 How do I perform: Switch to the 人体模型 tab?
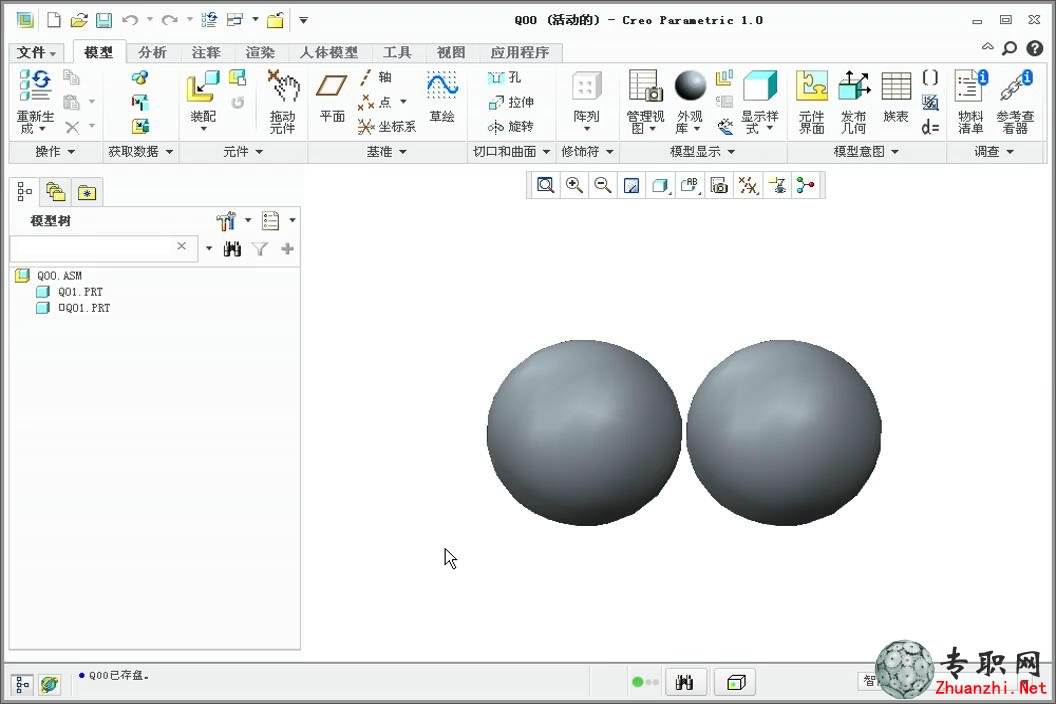[329, 53]
